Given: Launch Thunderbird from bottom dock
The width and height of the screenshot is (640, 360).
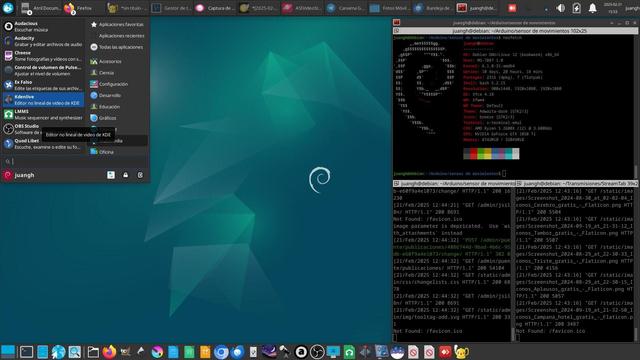Looking at the screenshot, I should coord(237,352).
